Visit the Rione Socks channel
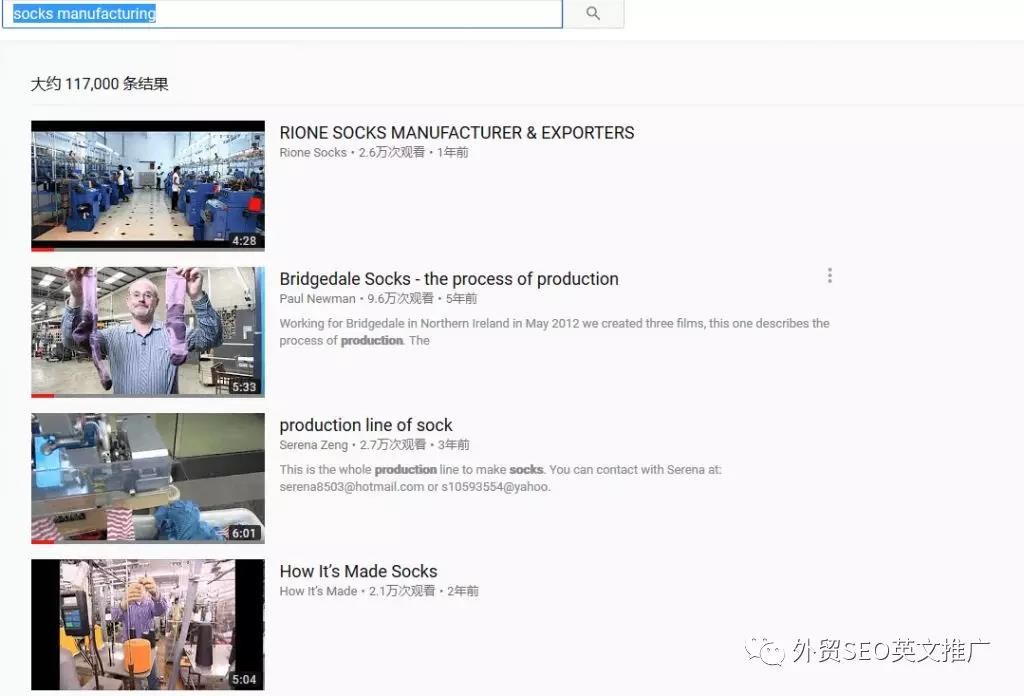The height and width of the screenshot is (696, 1024). click(x=313, y=153)
